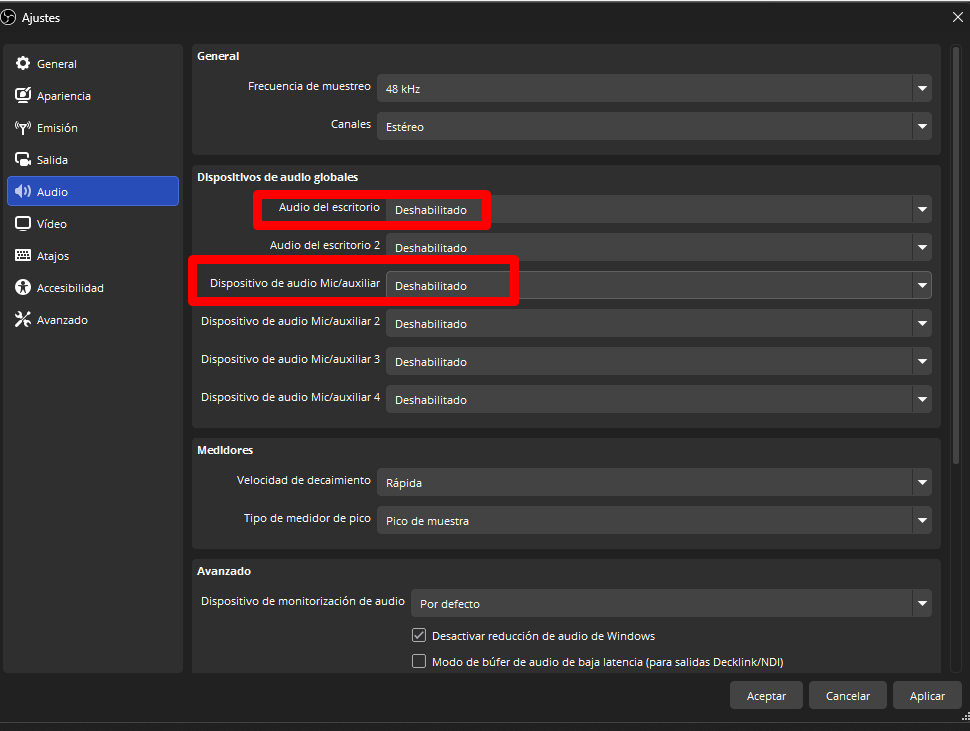Image resolution: width=970 pixels, height=731 pixels.
Task: Click the Avanzado wrench icon
Action: pos(22,319)
